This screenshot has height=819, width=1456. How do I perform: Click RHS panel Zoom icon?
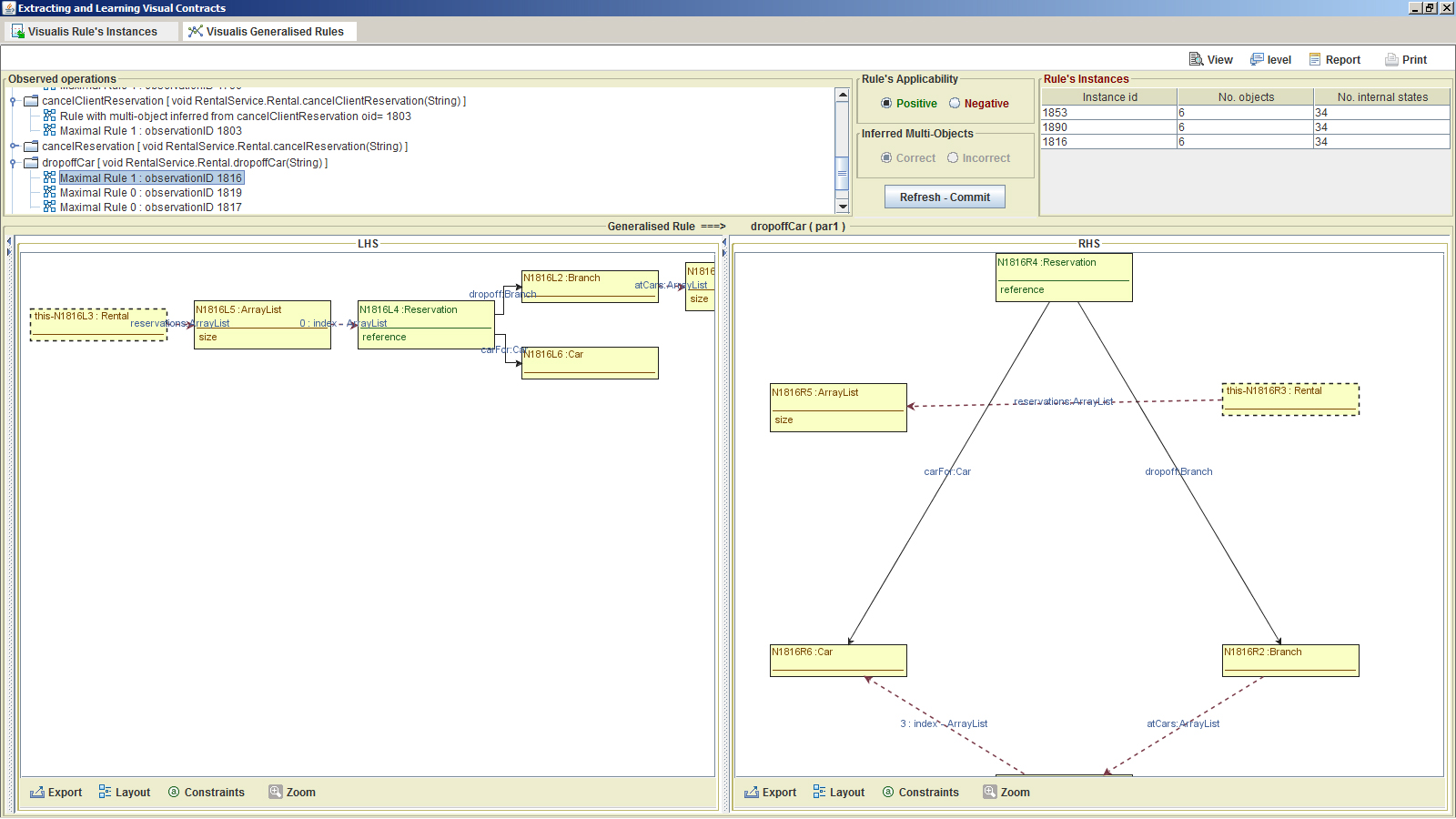pos(990,792)
